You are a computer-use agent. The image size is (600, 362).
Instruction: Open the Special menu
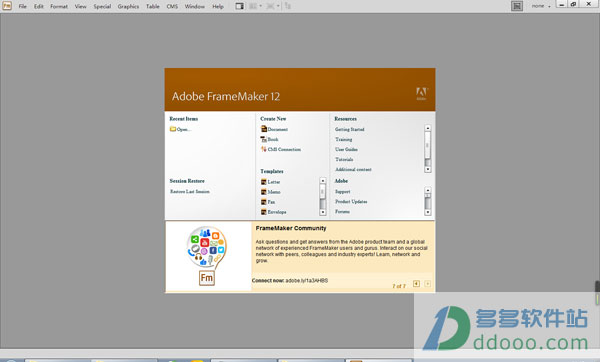click(x=102, y=6)
